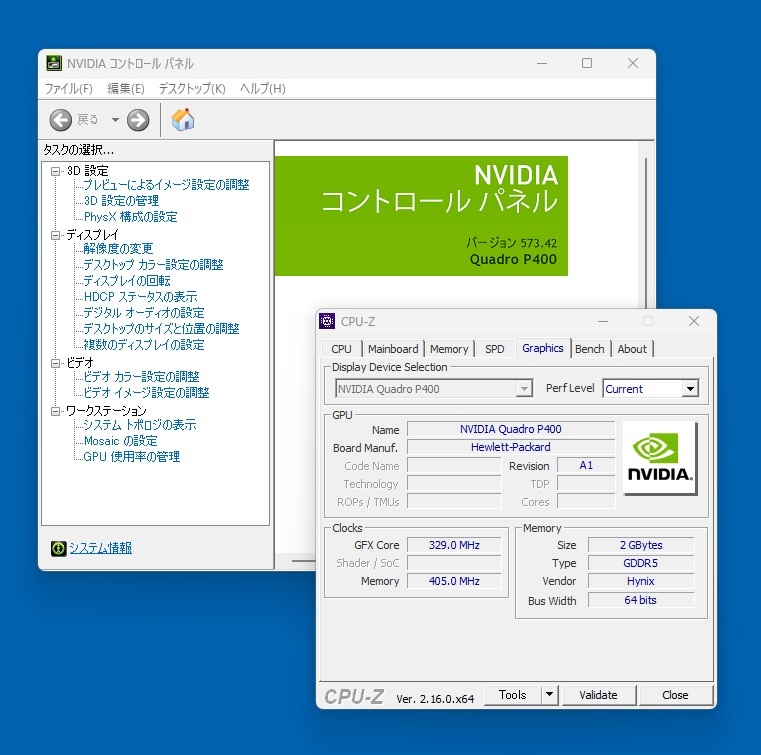
Task: Switch to the Bench tab
Action: pos(590,349)
